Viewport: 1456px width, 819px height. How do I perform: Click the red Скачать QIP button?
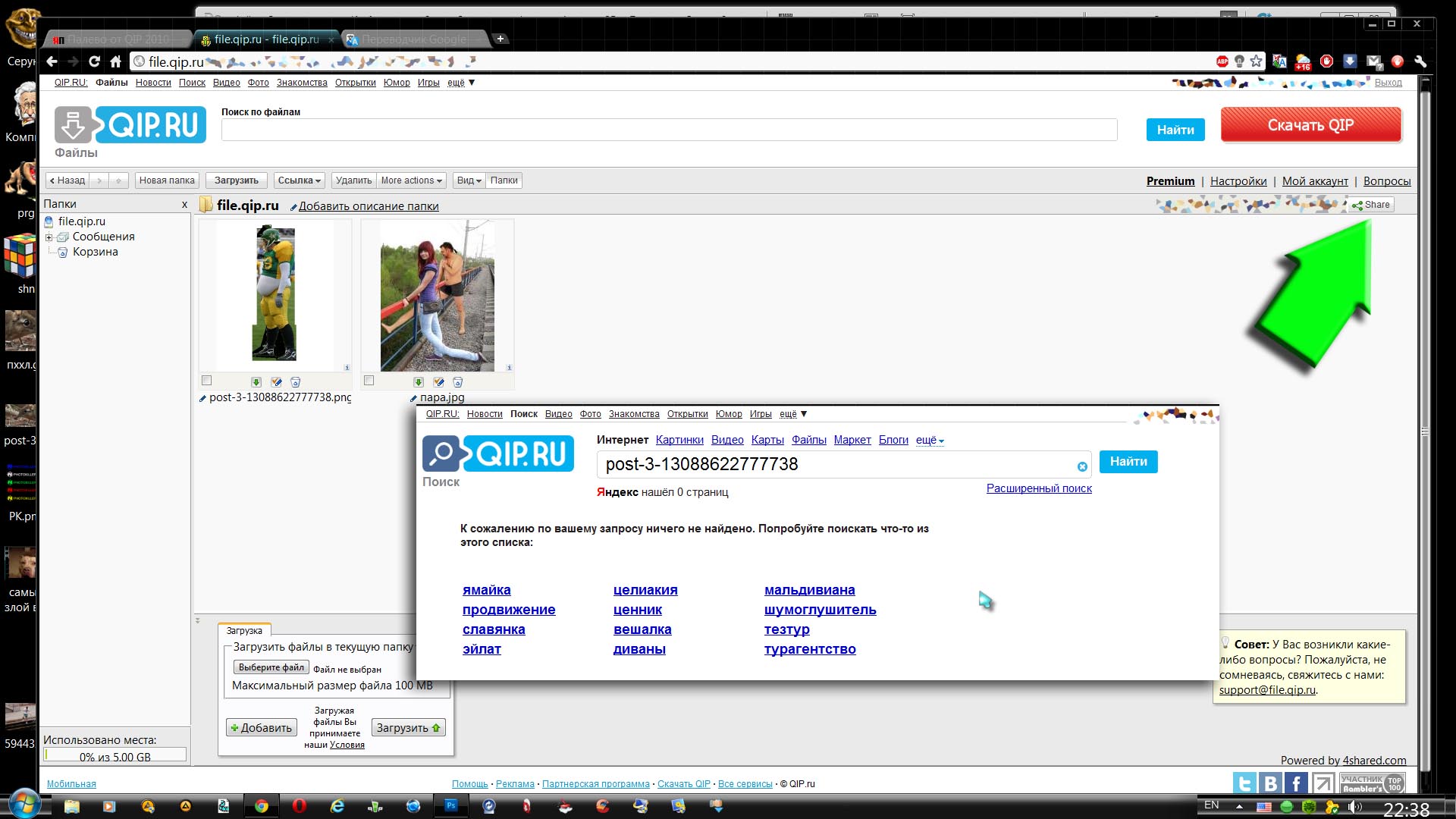coord(1311,125)
